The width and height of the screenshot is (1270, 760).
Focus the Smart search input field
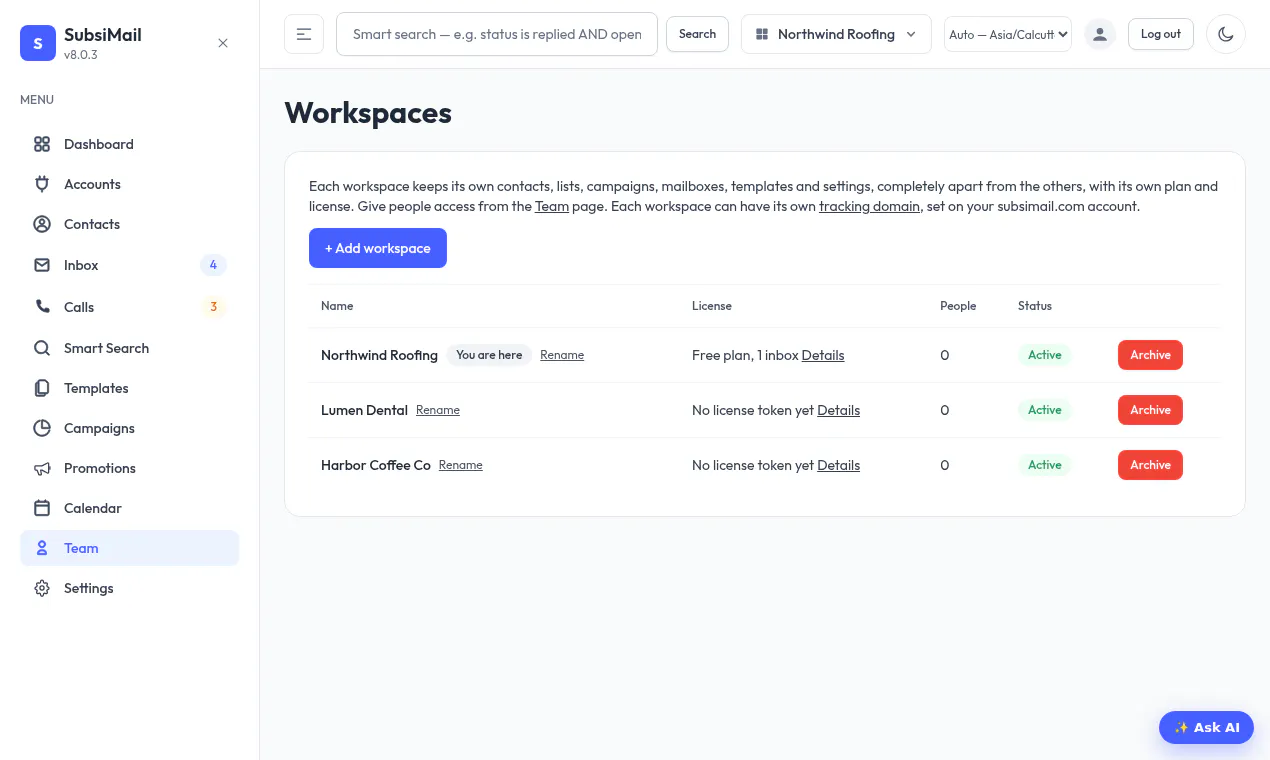[x=497, y=34]
